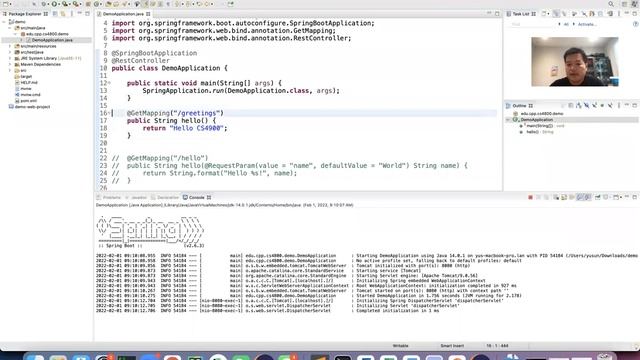Click the Open Perspective icon at the top right
640x360 pixels.
pos(624,4)
